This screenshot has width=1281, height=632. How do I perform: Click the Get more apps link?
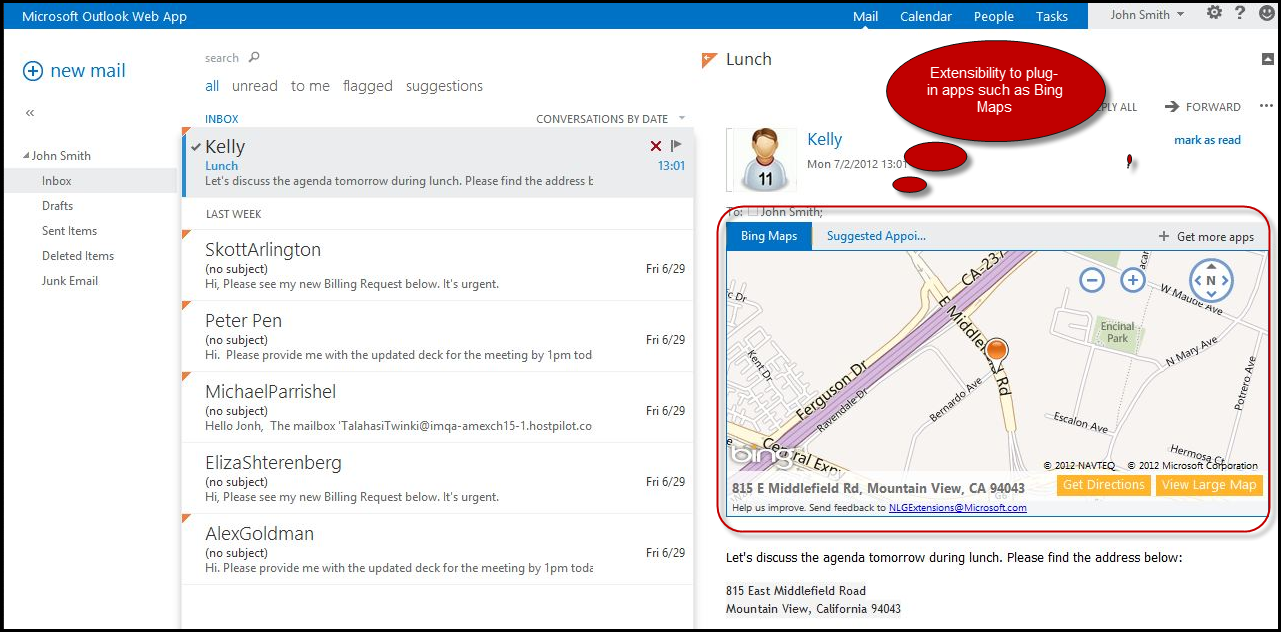(x=1215, y=237)
